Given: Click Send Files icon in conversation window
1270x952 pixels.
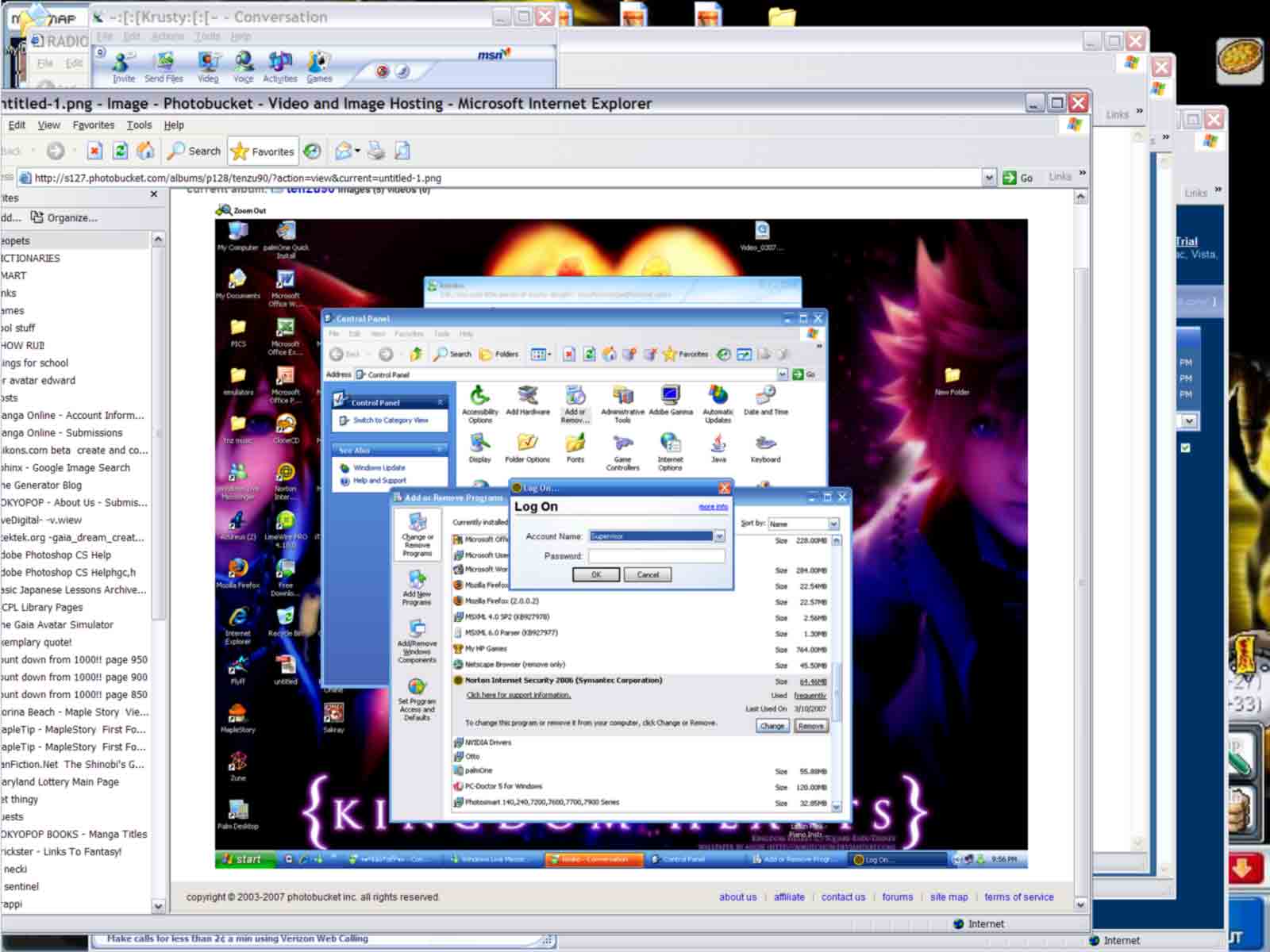Looking at the screenshot, I should (164, 67).
